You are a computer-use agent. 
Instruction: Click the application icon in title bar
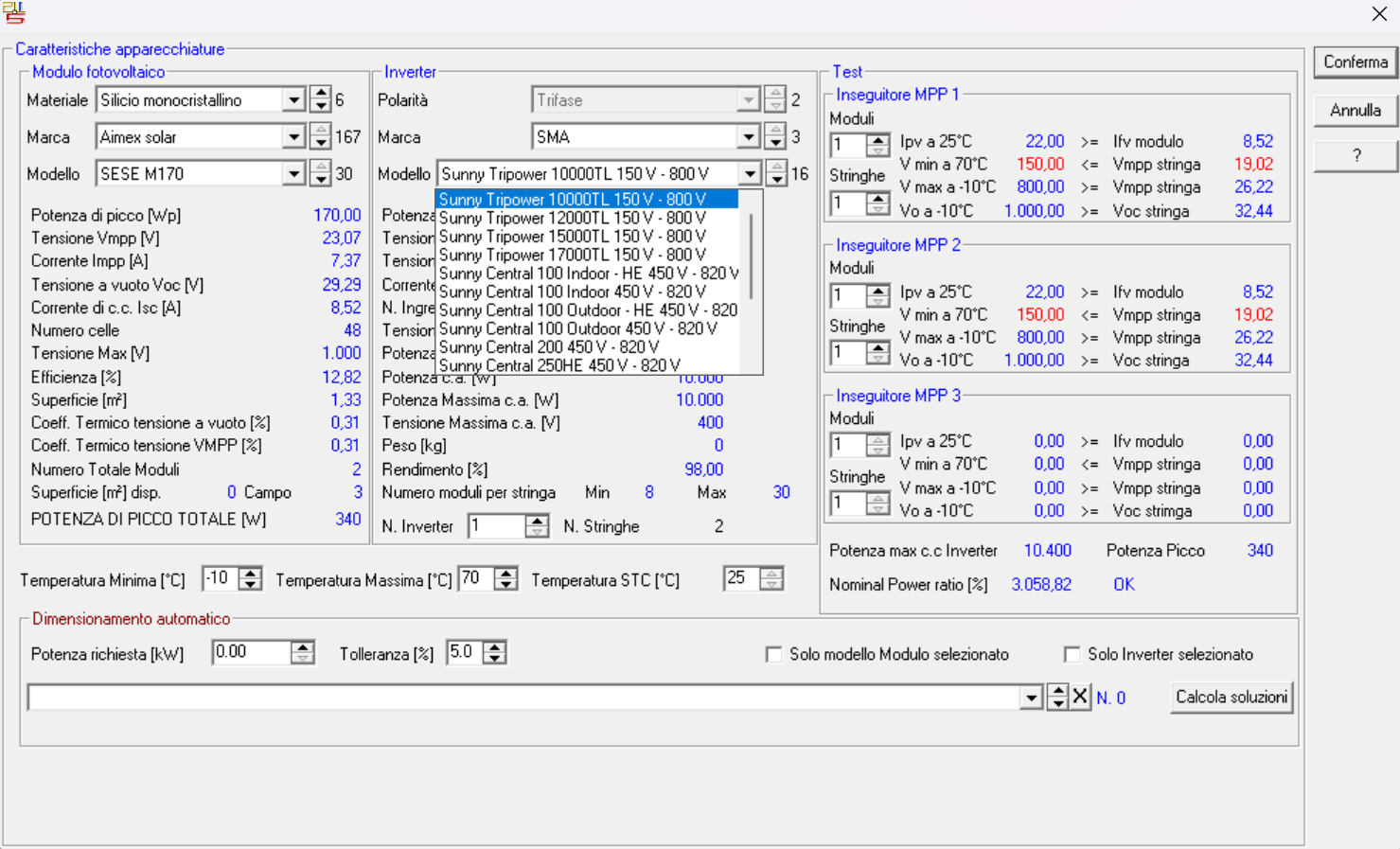pos(14,13)
